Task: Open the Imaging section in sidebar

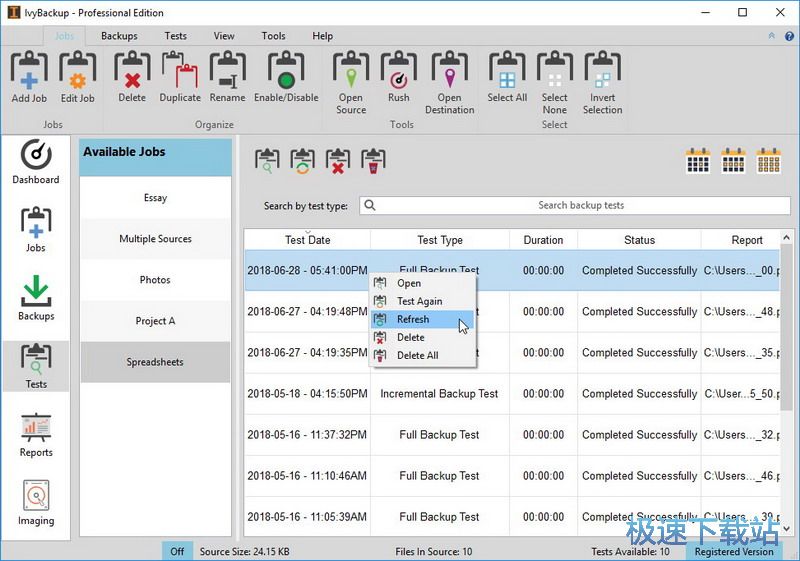Action: tap(36, 502)
